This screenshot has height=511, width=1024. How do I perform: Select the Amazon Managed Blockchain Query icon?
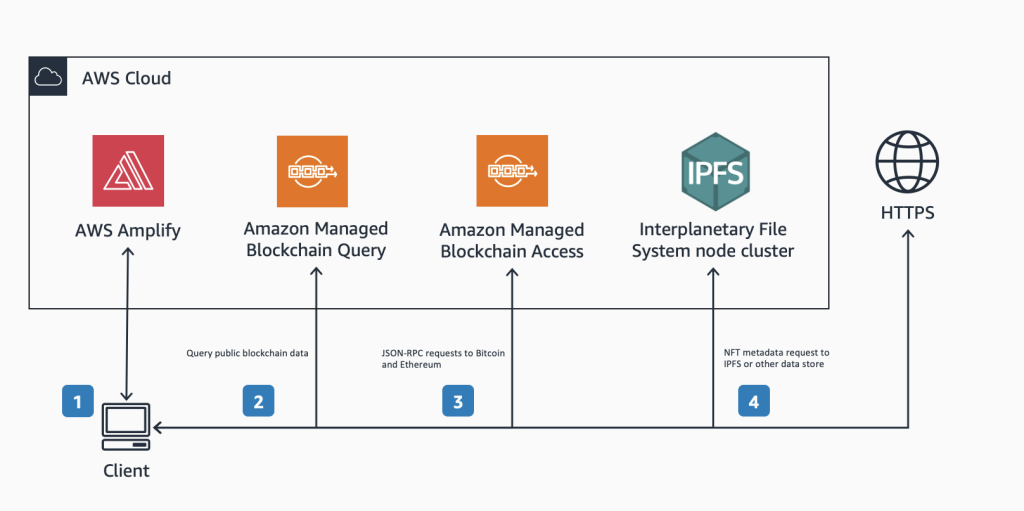(x=312, y=171)
